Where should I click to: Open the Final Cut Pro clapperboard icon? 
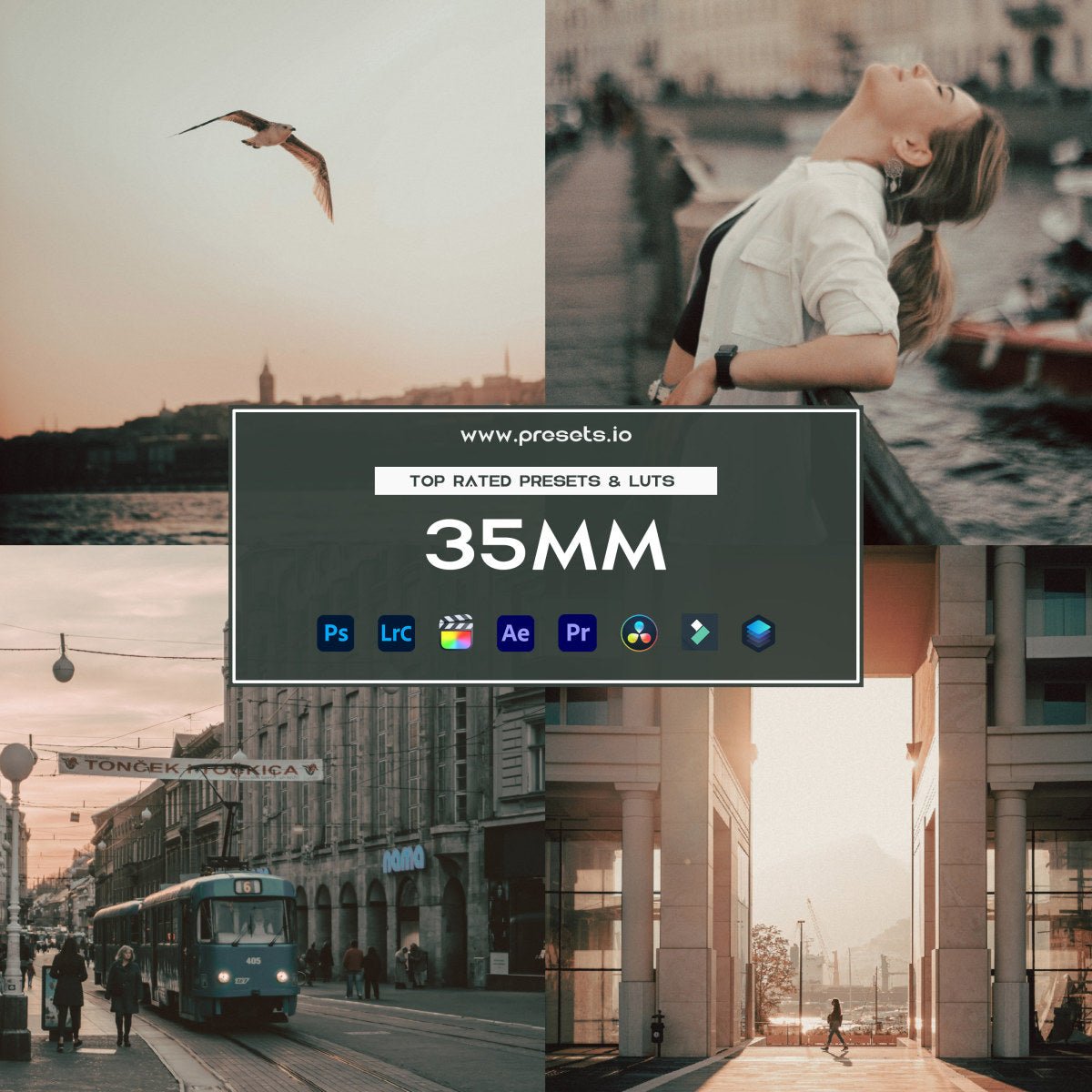(458, 633)
